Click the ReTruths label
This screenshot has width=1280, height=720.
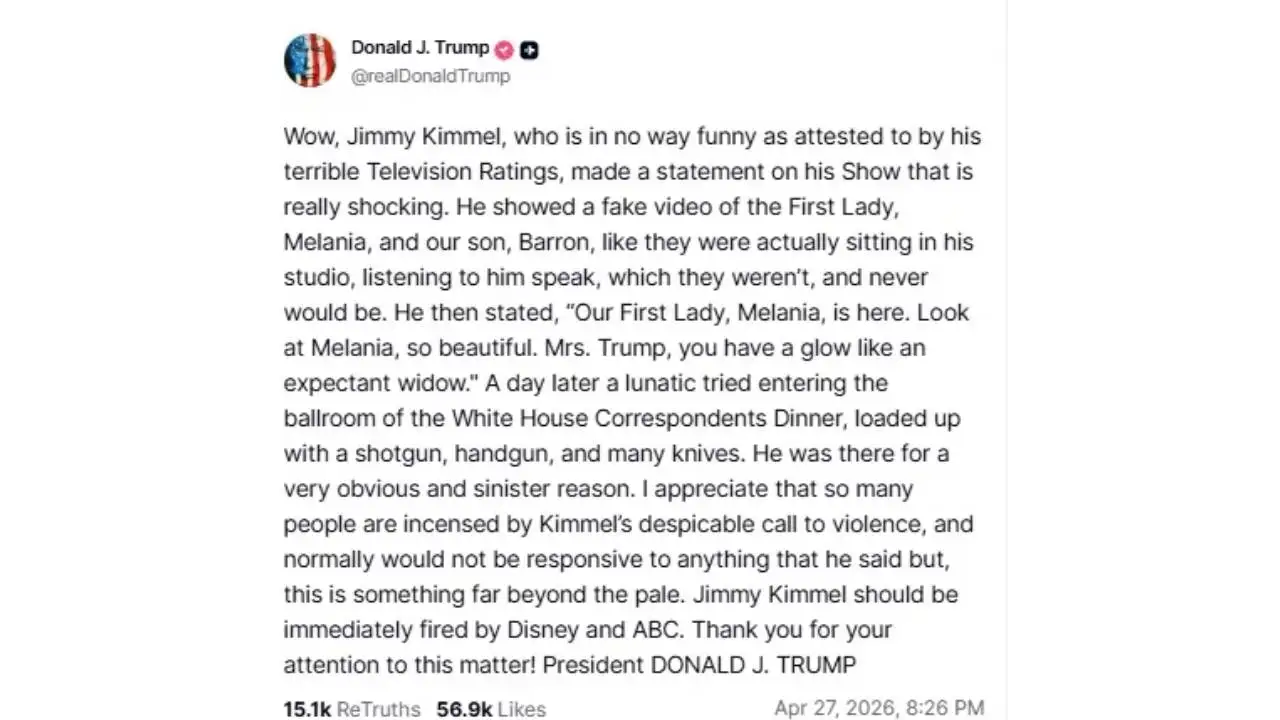pyautogui.click(x=378, y=709)
